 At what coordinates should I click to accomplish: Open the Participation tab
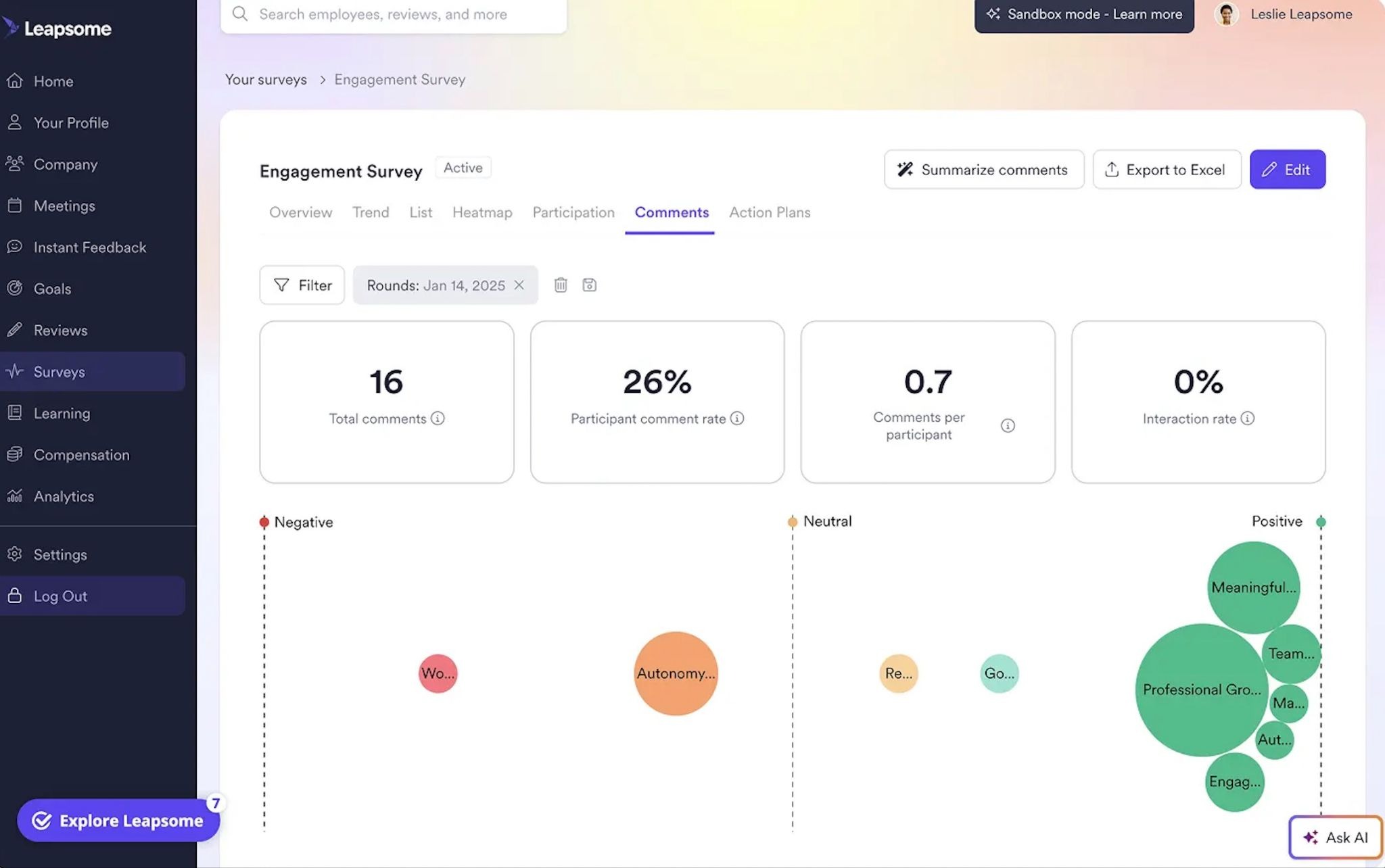coord(573,212)
